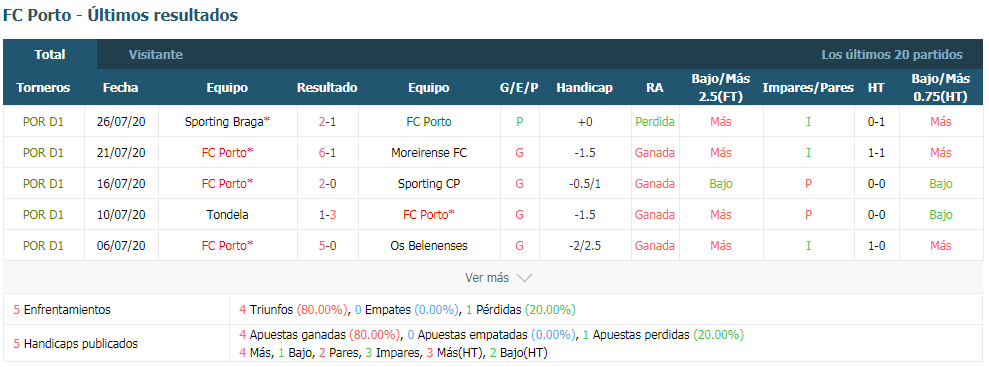Select the Total tab
This screenshot has height=367, width=989.
pyautogui.click(x=50, y=55)
